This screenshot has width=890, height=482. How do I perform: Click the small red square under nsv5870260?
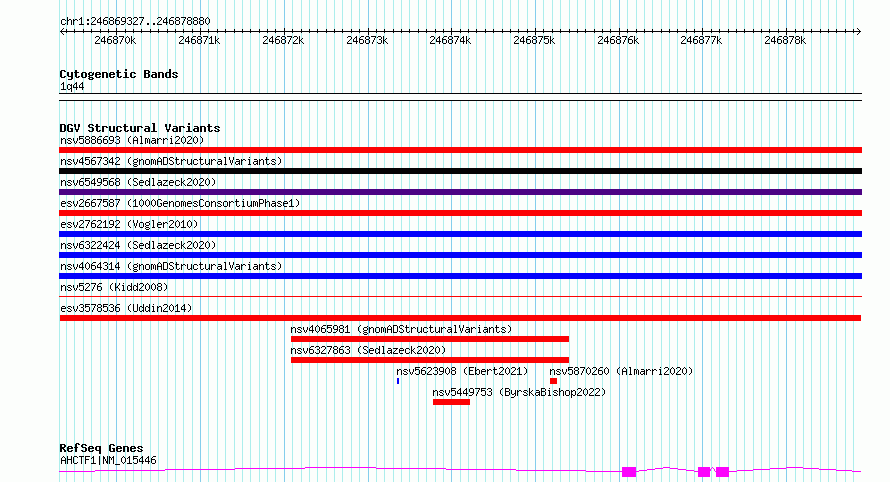click(x=553, y=381)
